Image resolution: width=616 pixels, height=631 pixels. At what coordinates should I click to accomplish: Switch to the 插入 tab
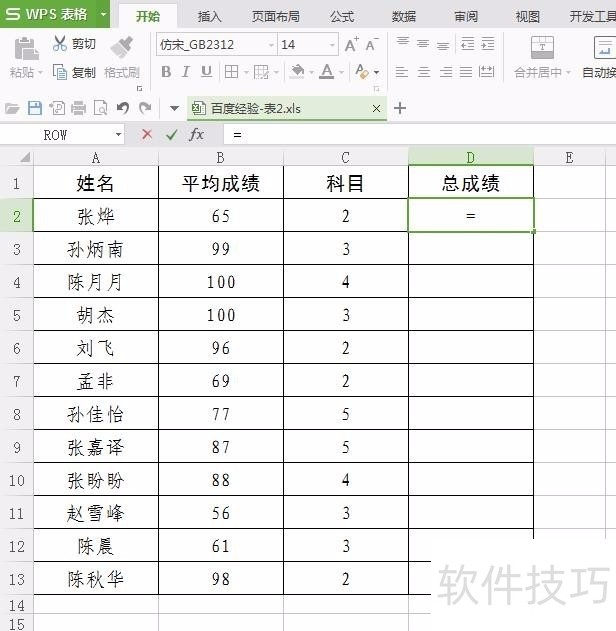(x=209, y=16)
